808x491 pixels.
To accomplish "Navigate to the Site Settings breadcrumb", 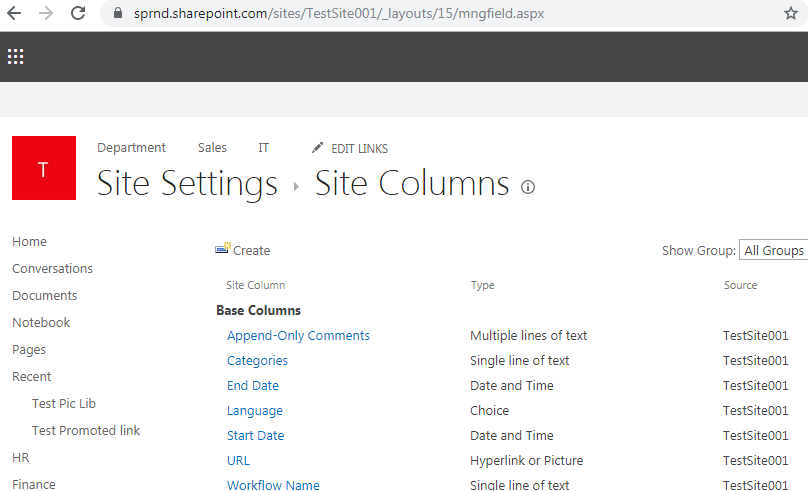I will tap(187, 183).
